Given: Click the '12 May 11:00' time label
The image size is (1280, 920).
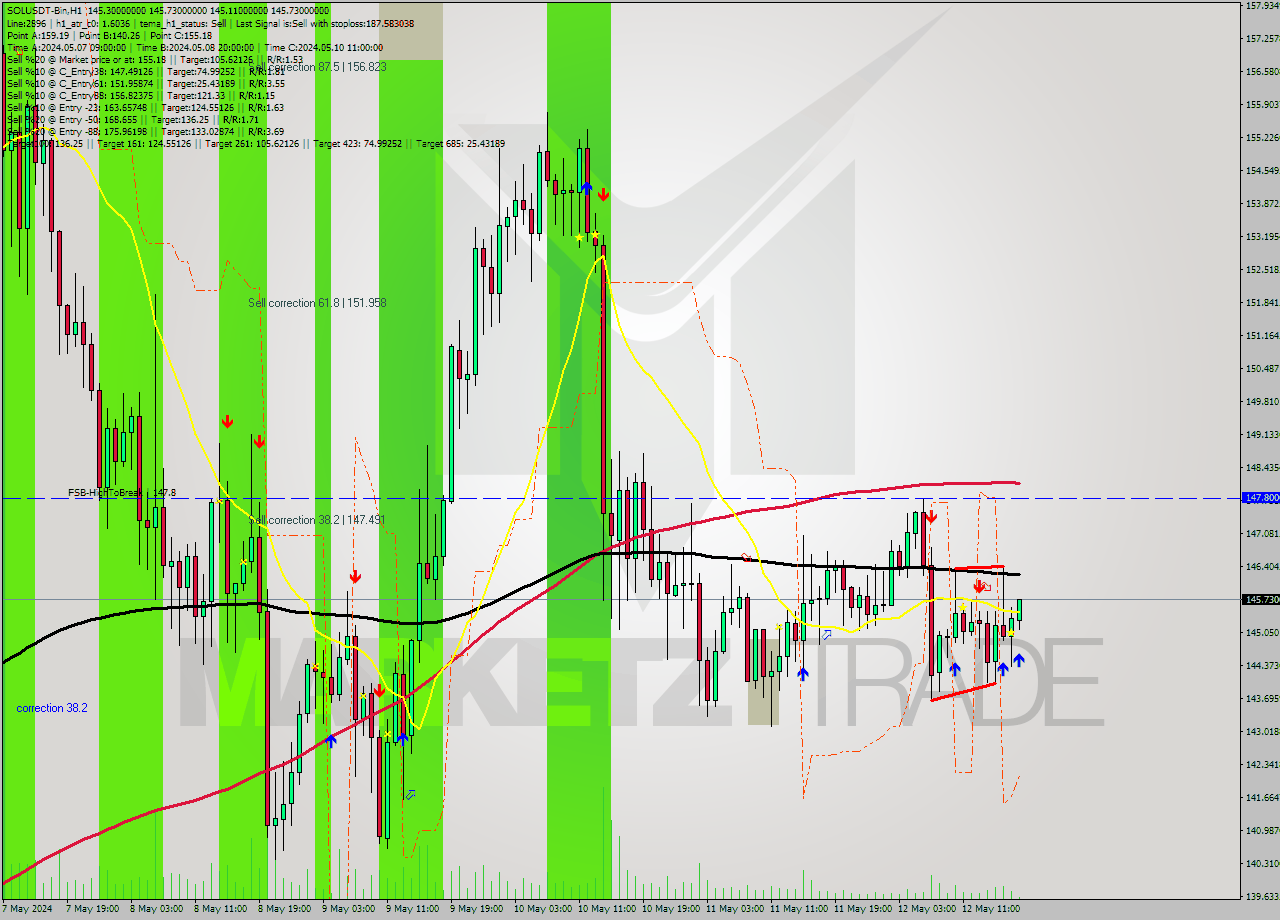Looking at the screenshot, I should tap(992, 909).
